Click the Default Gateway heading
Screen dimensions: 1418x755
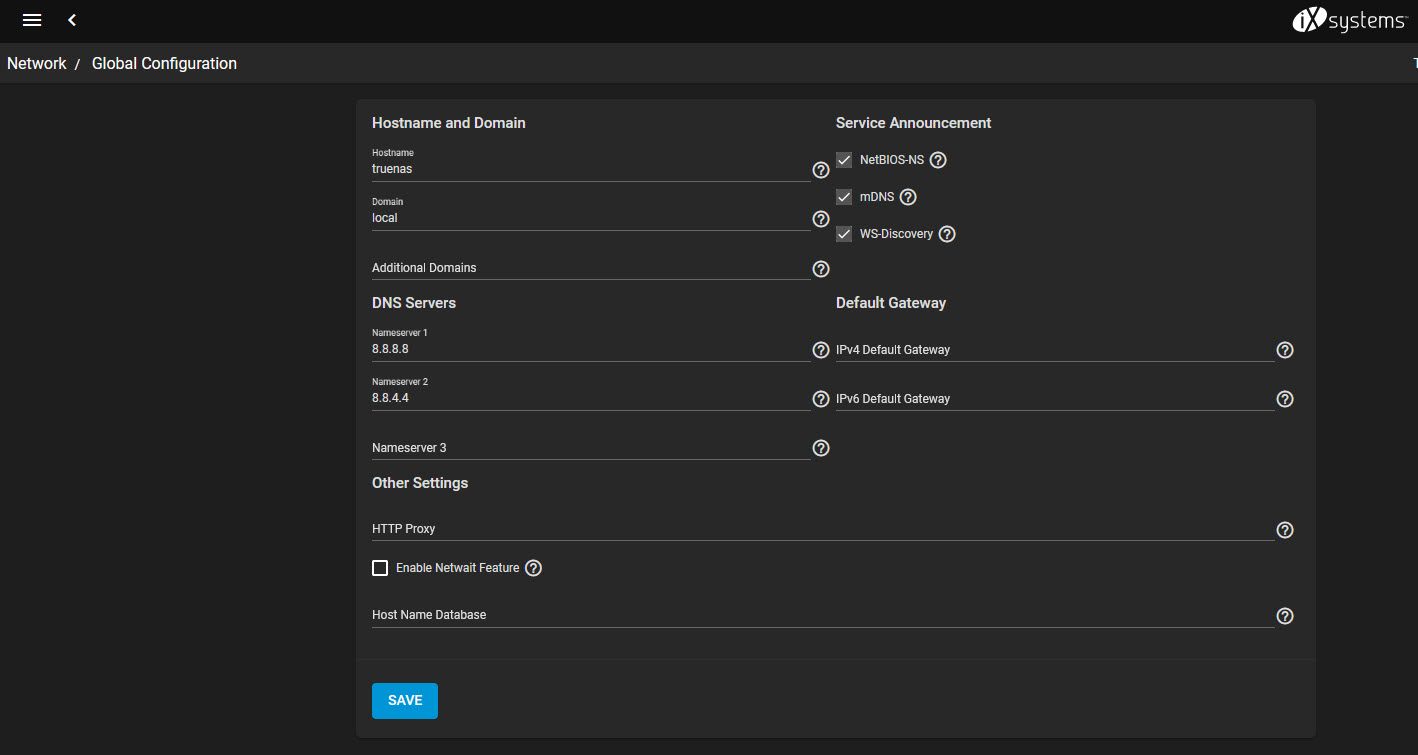pos(891,303)
